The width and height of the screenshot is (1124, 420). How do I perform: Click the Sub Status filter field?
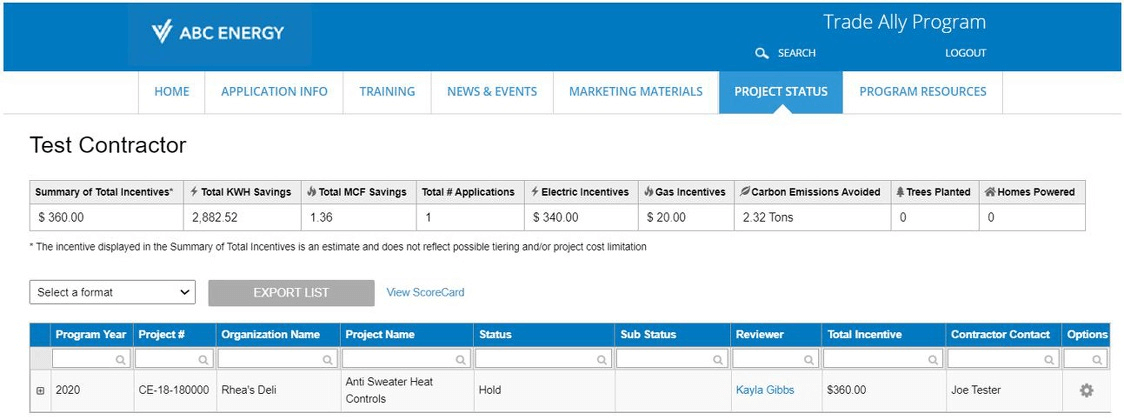coord(672,359)
